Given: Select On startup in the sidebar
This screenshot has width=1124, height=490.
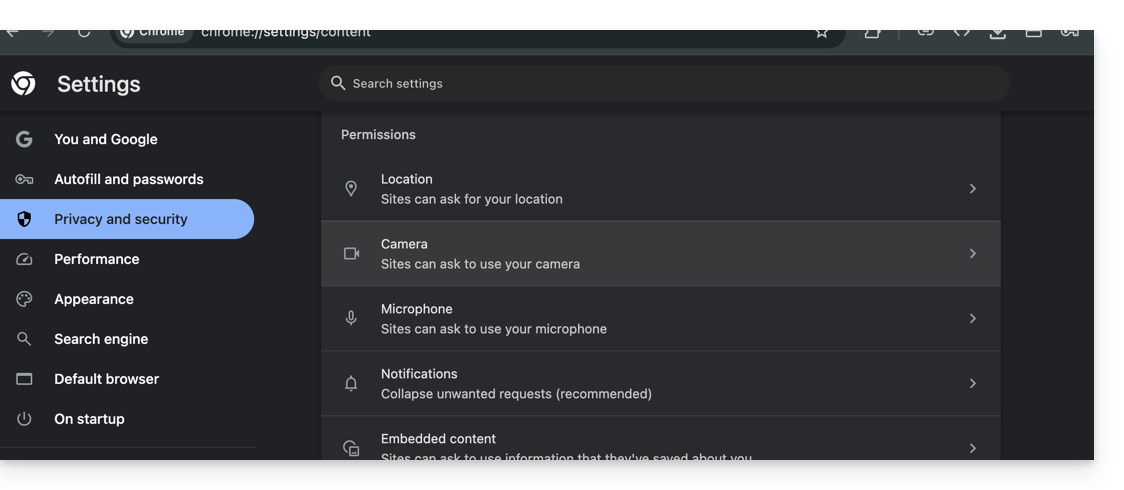Looking at the screenshot, I should tap(89, 419).
